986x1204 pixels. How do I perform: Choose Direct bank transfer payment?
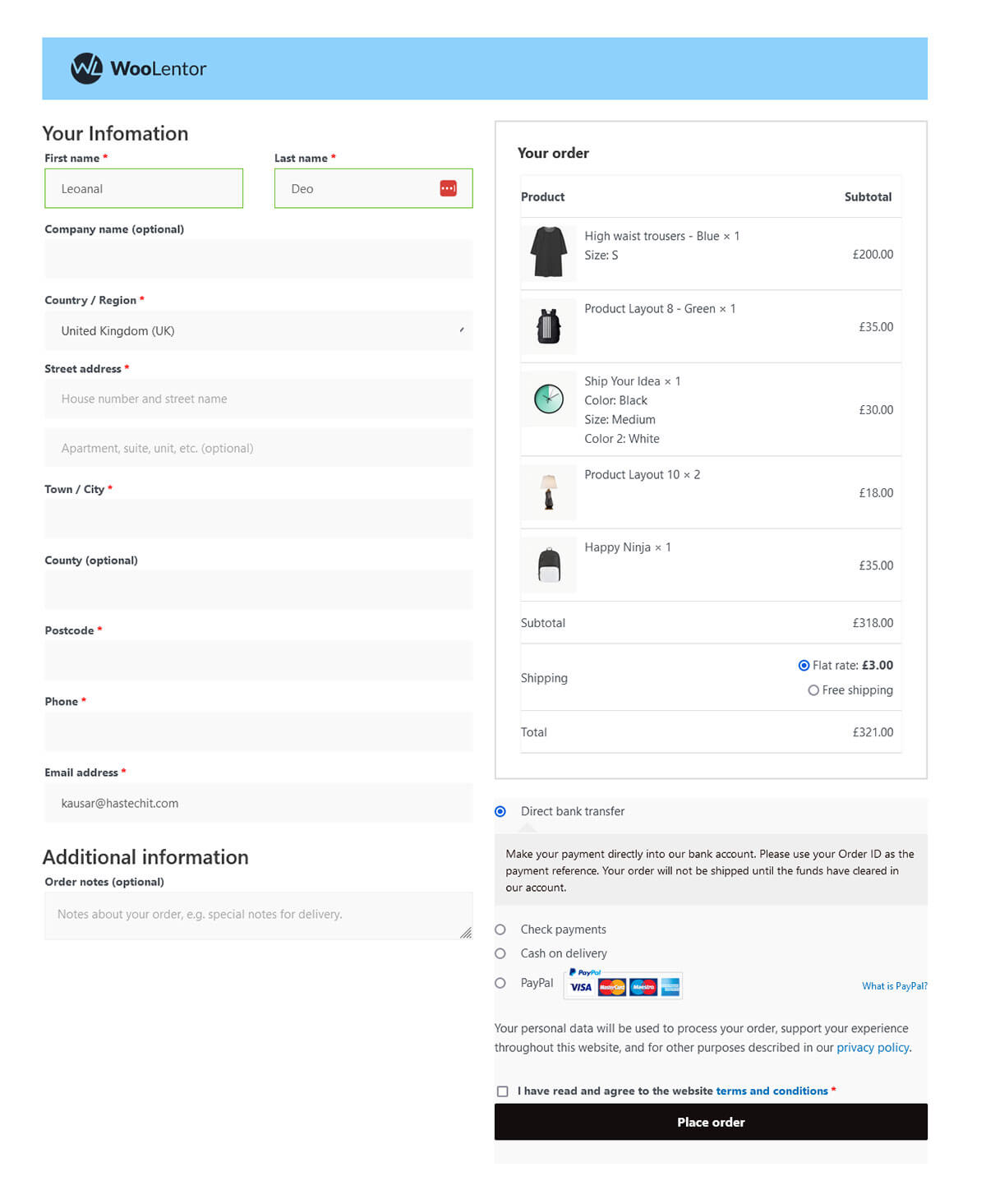(x=500, y=811)
